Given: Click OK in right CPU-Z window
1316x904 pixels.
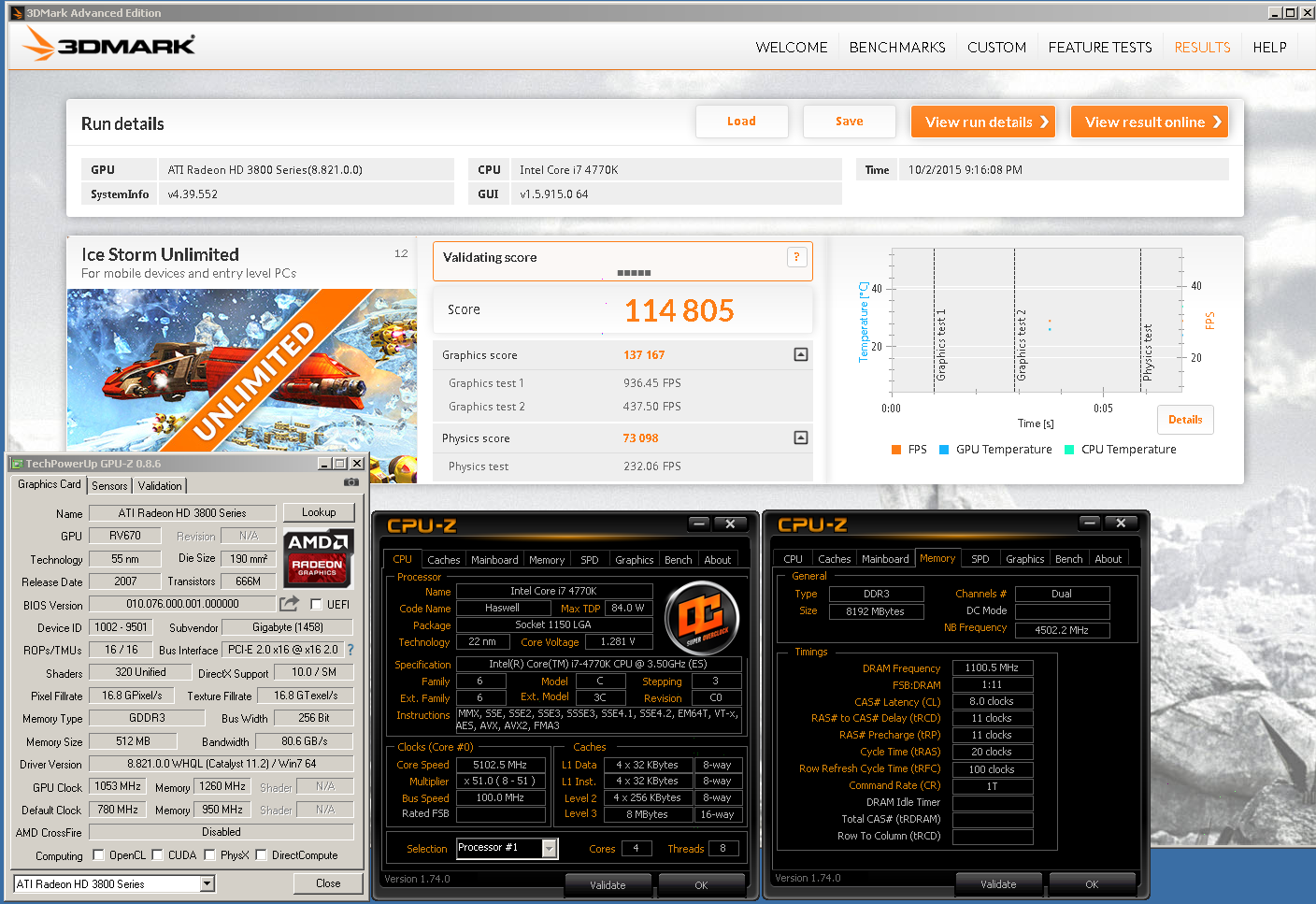Looking at the screenshot, I should click(x=1091, y=884).
